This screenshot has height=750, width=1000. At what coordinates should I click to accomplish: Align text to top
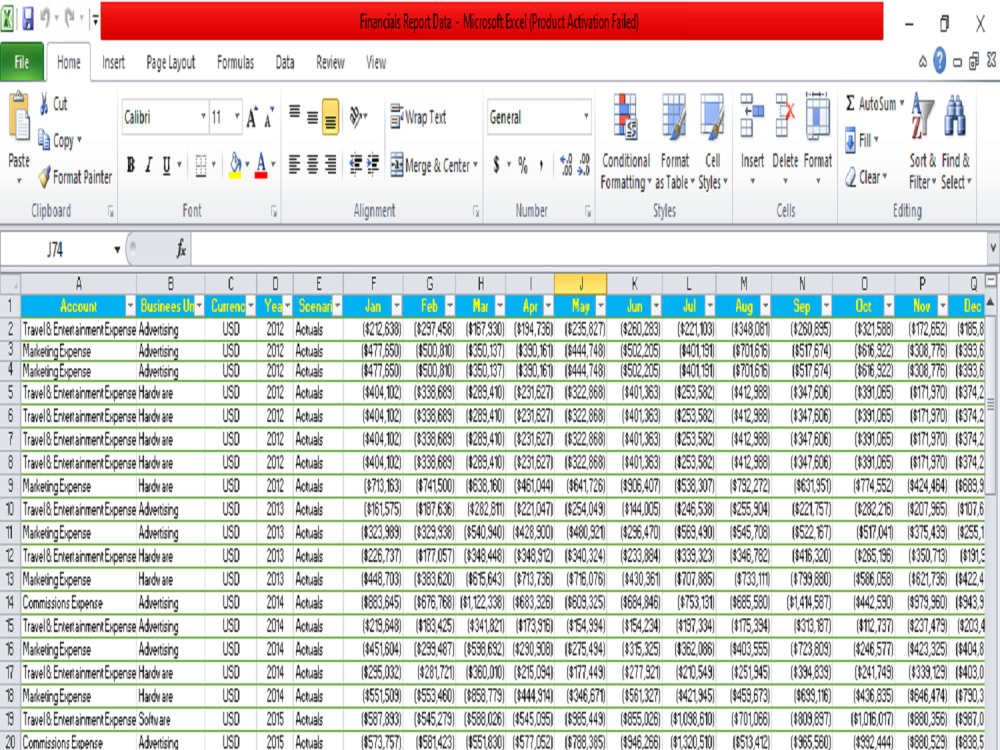click(x=294, y=112)
